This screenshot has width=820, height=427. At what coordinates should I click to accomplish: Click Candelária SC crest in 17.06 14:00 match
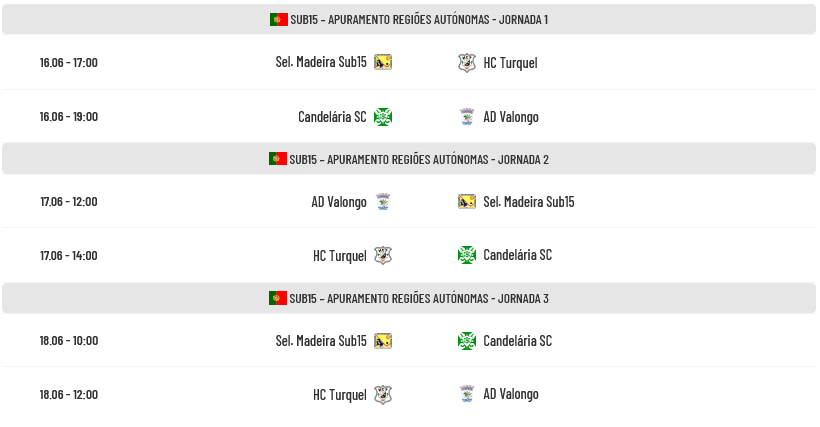(466, 255)
